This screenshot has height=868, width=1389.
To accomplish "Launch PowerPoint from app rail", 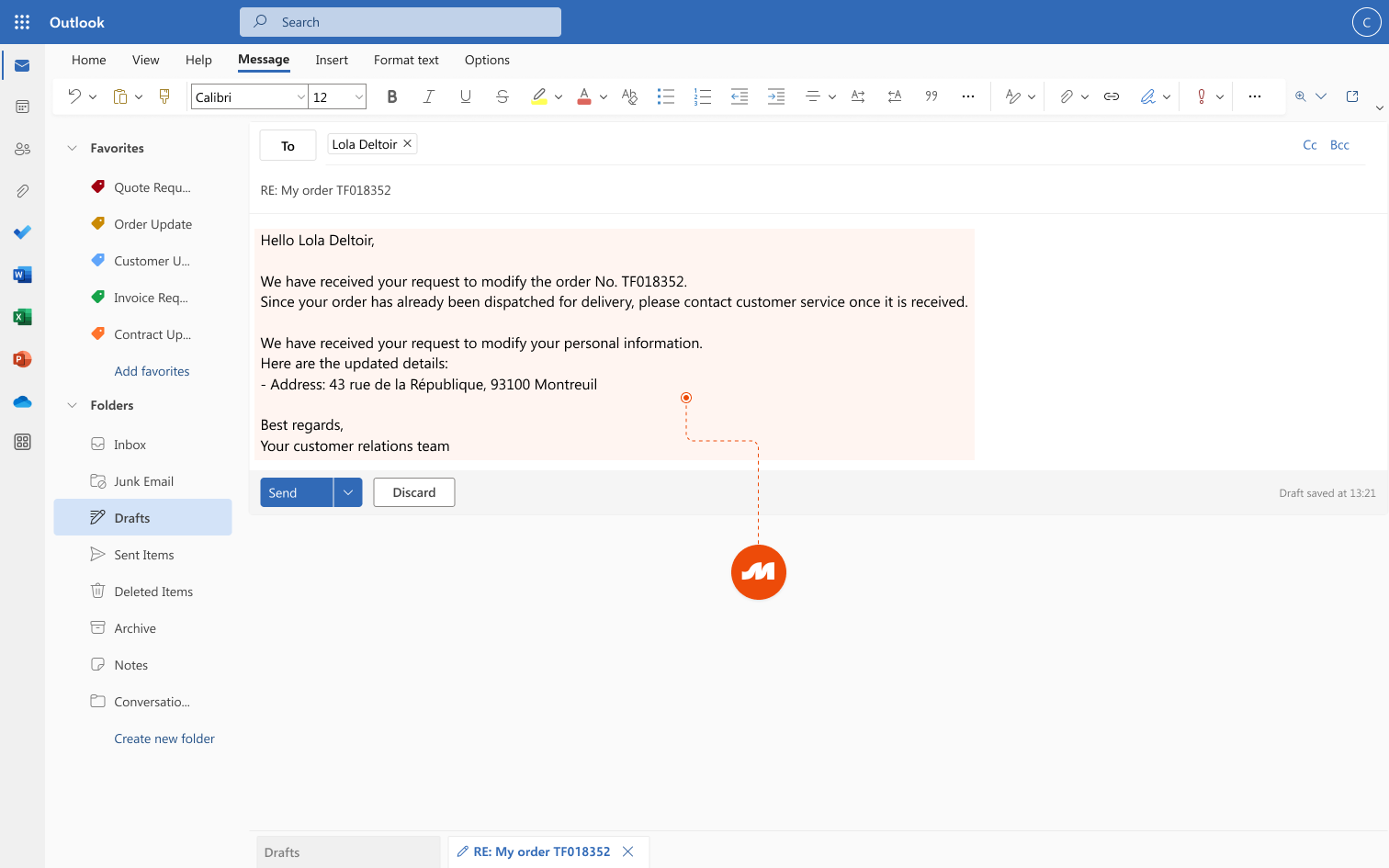I will (22, 359).
